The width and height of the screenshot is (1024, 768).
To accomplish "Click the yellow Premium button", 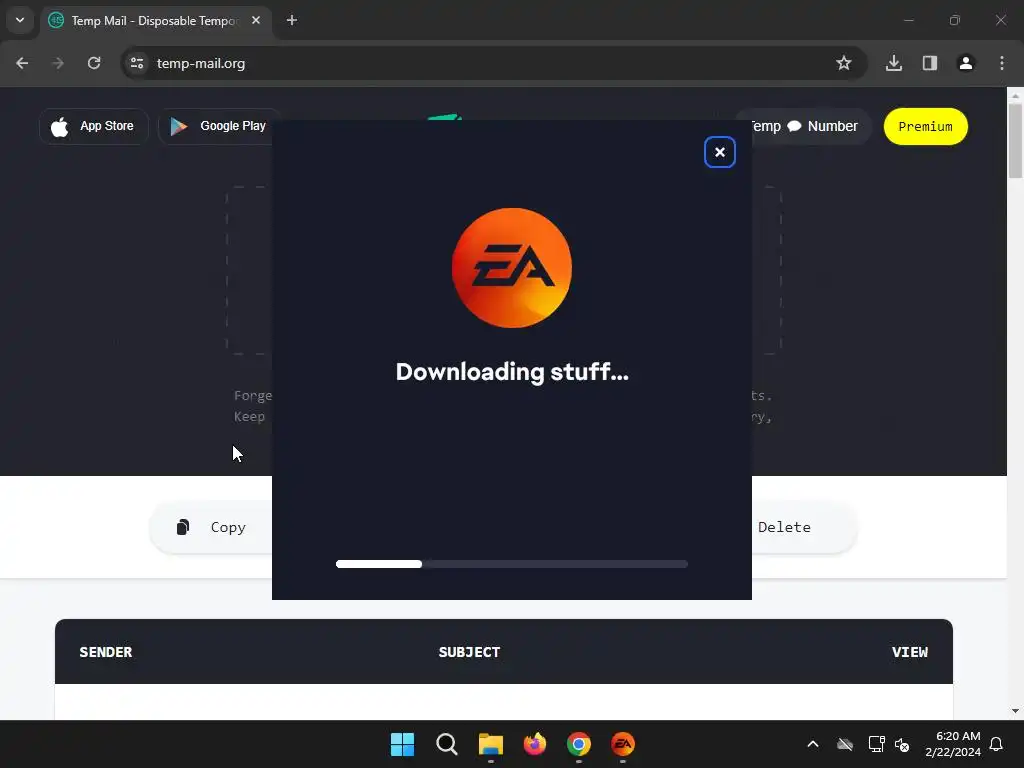I will (925, 127).
